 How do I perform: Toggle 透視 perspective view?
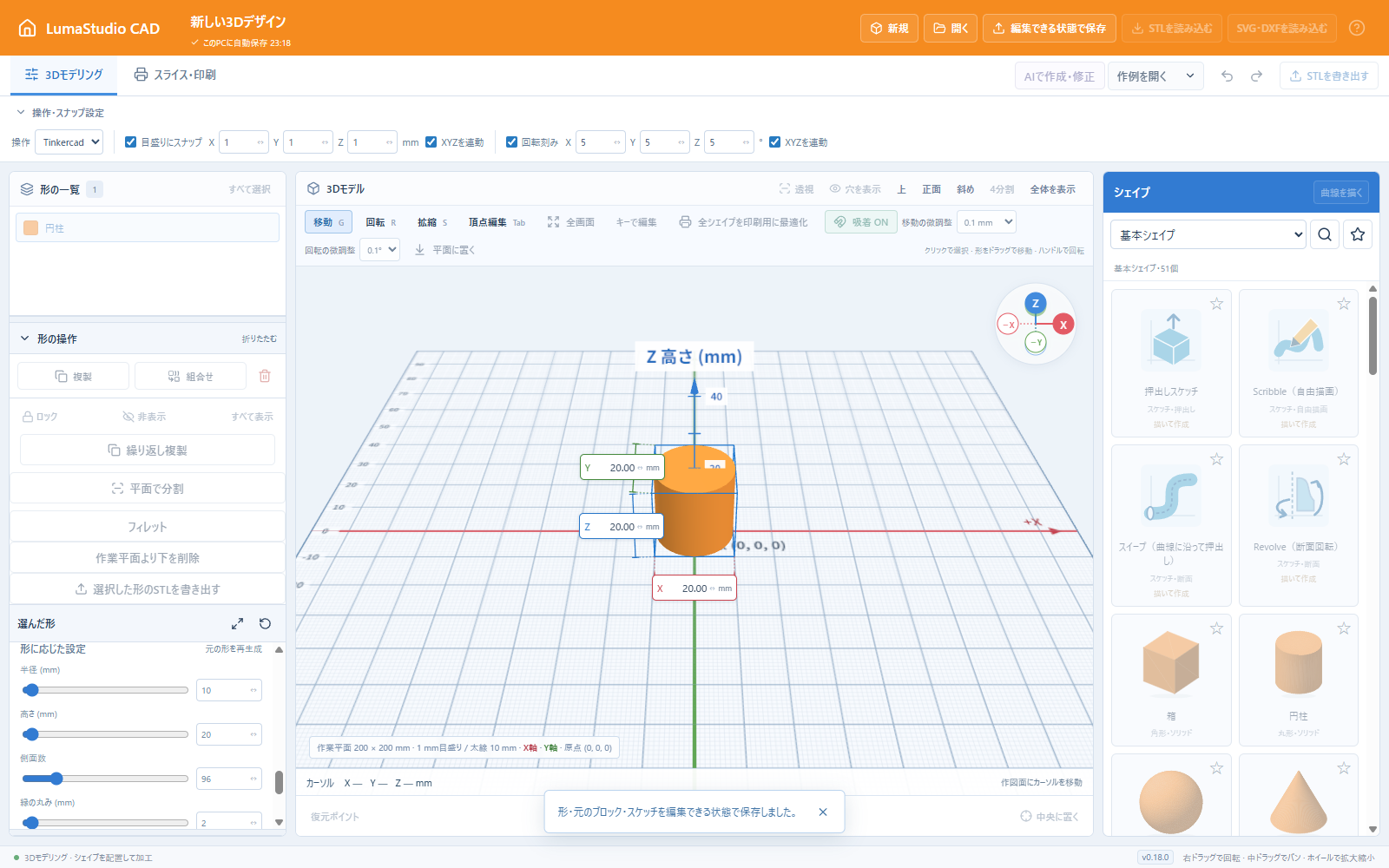(x=796, y=189)
